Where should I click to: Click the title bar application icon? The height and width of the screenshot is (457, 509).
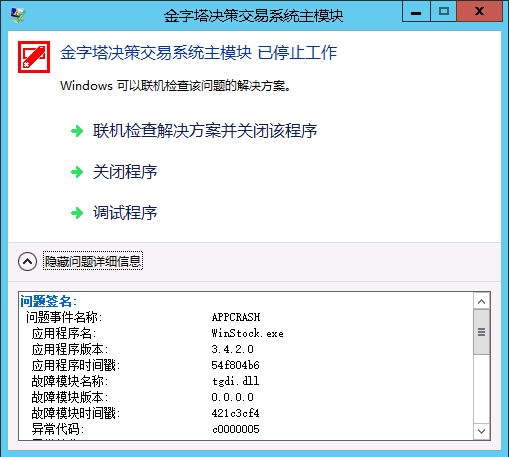click(x=18, y=15)
